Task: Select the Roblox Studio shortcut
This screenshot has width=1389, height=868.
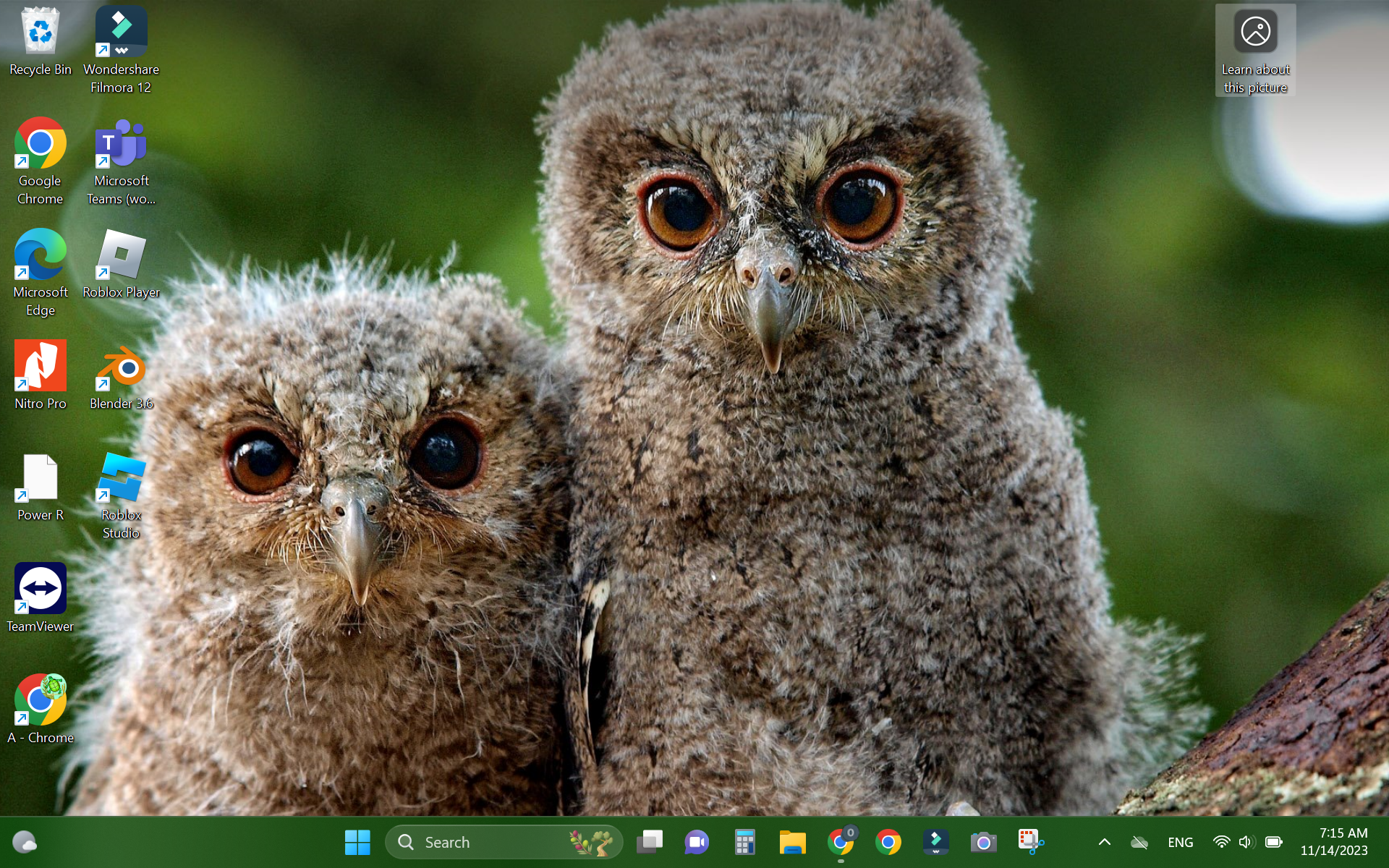Action: (121, 479)
